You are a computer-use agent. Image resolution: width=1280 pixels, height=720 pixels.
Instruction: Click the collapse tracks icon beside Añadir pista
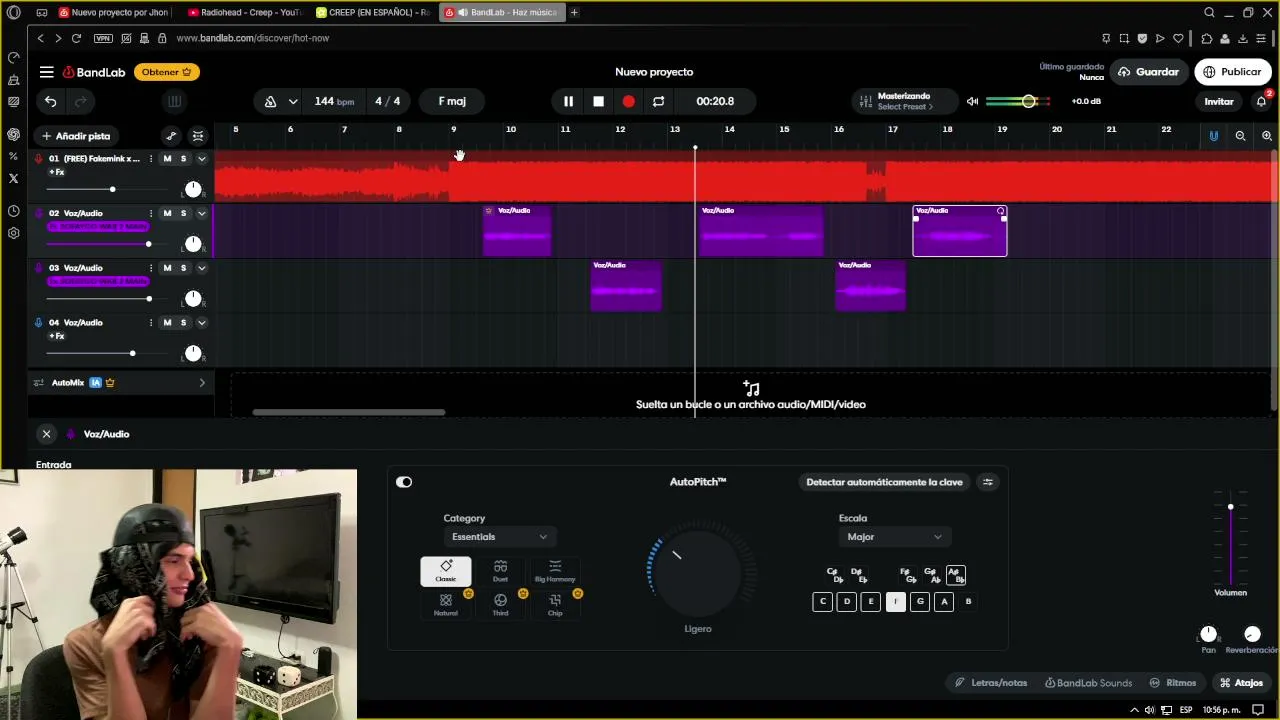198,136
